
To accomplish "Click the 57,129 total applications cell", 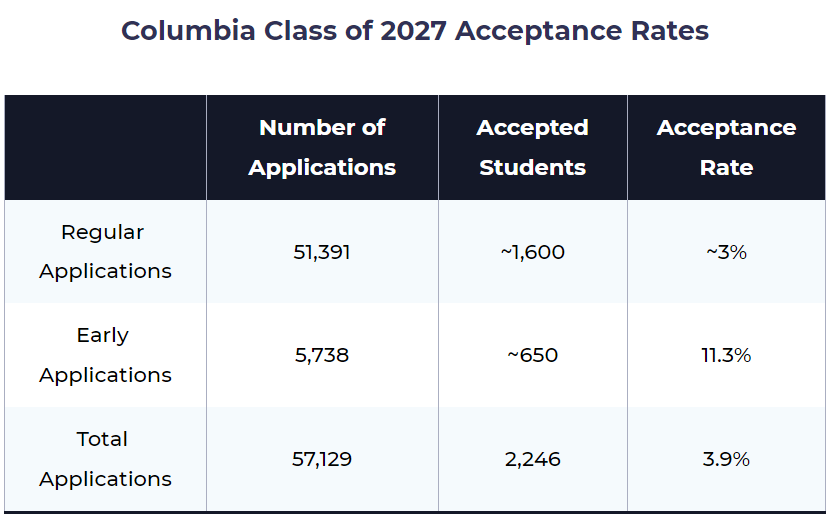I will 322,459.
